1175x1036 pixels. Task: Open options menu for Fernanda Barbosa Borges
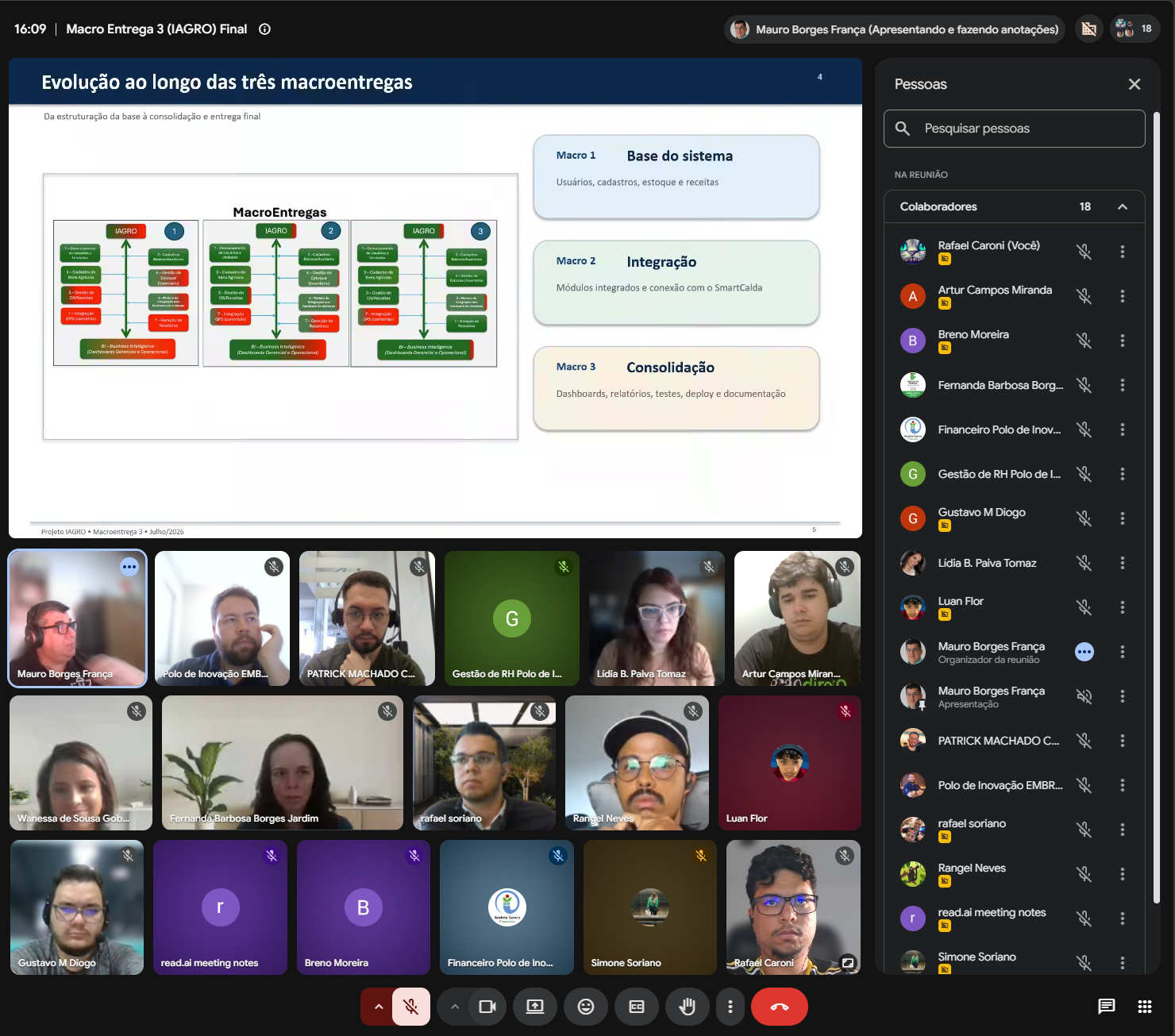pyautogui.click(x=1123, y=385)
